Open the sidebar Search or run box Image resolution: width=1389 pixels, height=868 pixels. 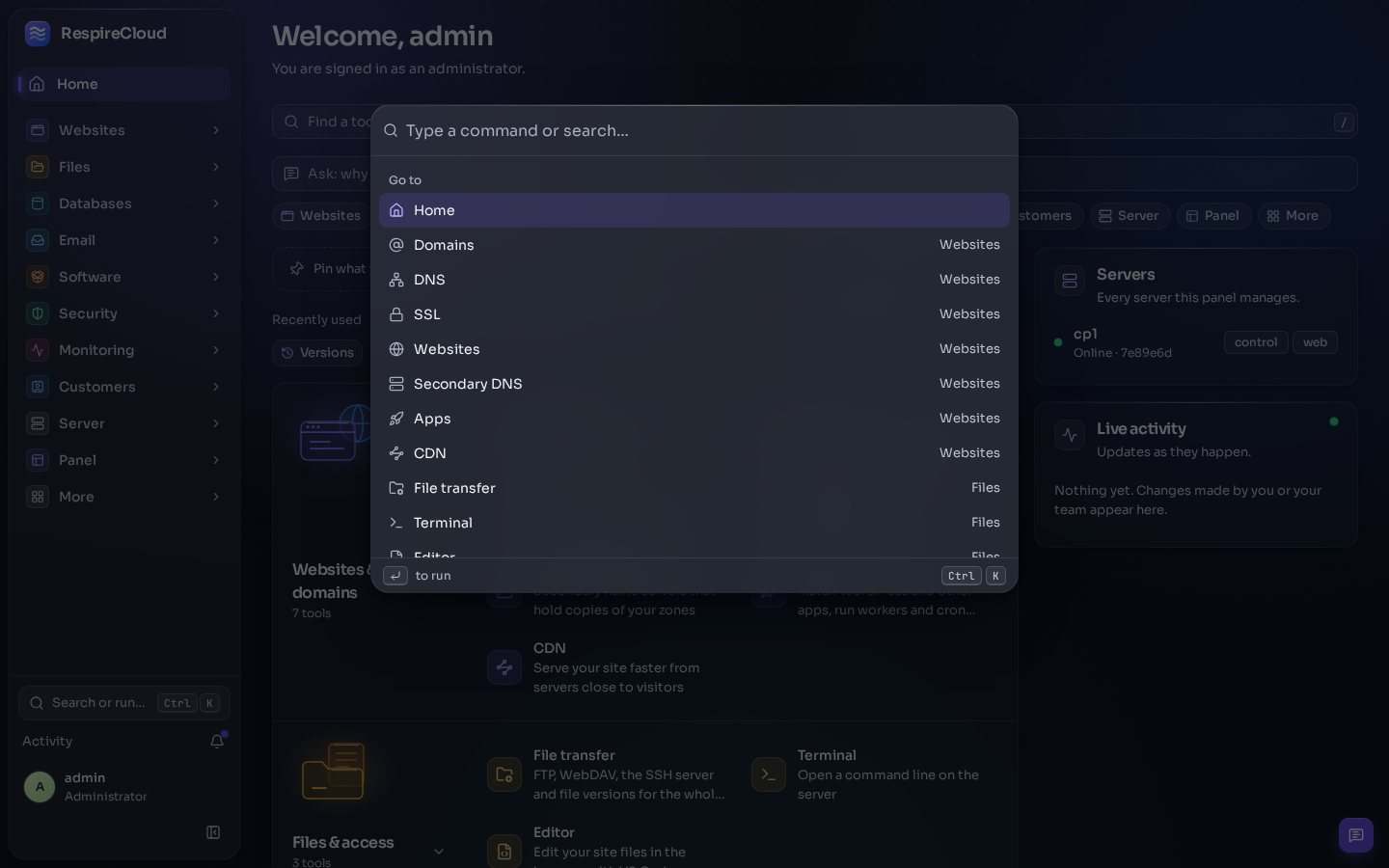[x=123, y=703]
